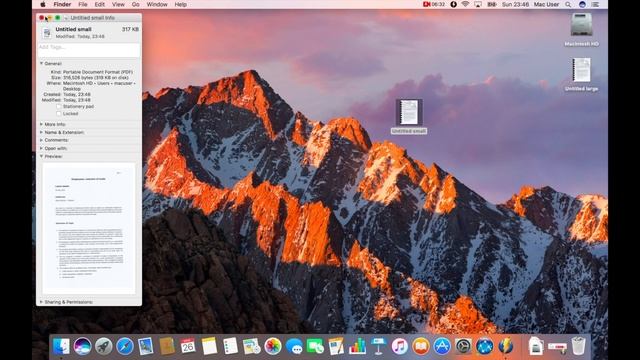This screenshot has height=360, width=640.
Task: Click the Untitled small title in info header
Action: [x=73, y=29]
